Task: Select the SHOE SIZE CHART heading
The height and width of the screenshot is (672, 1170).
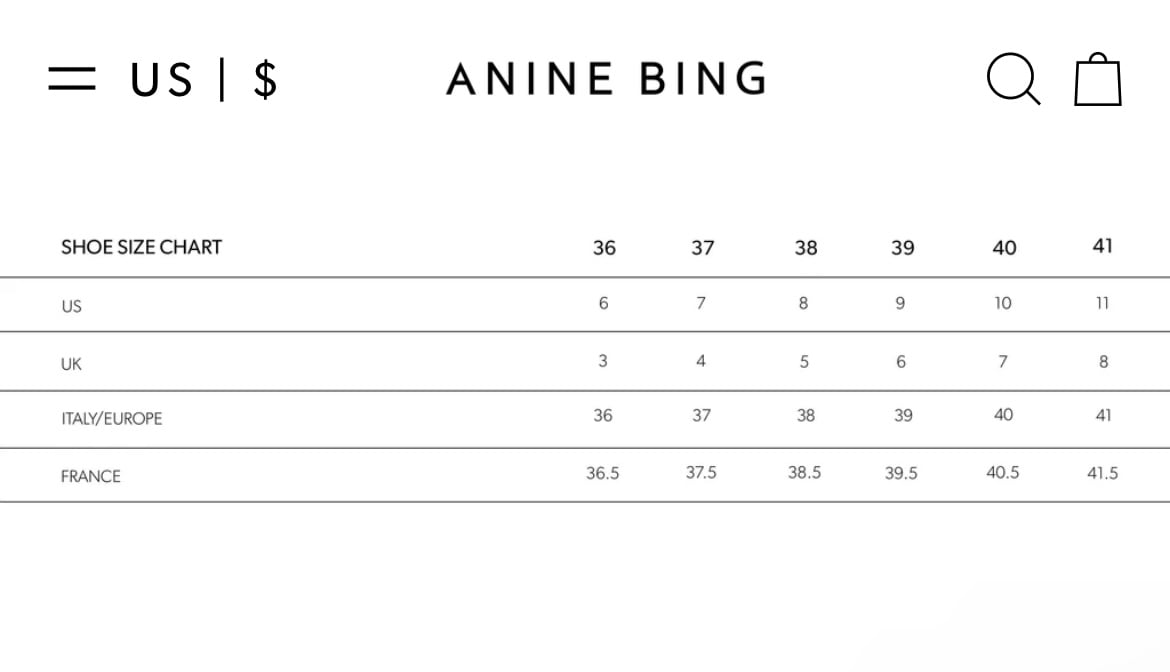Action: [x=141, y=247]
